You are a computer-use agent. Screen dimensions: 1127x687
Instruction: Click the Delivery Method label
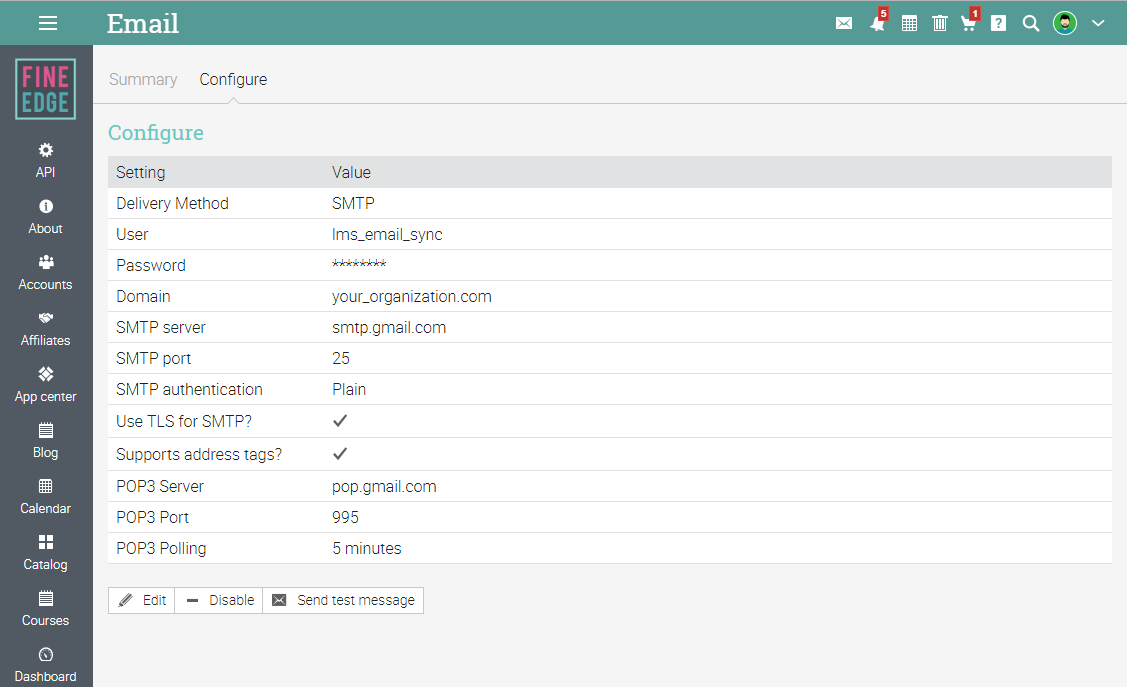point(172,203)
